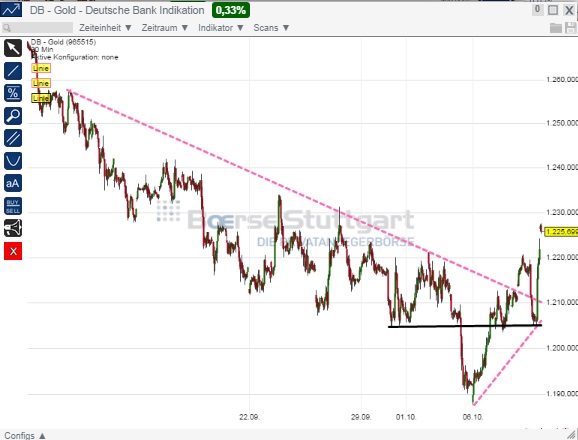Open the folder load icon

tap(556, 28)
